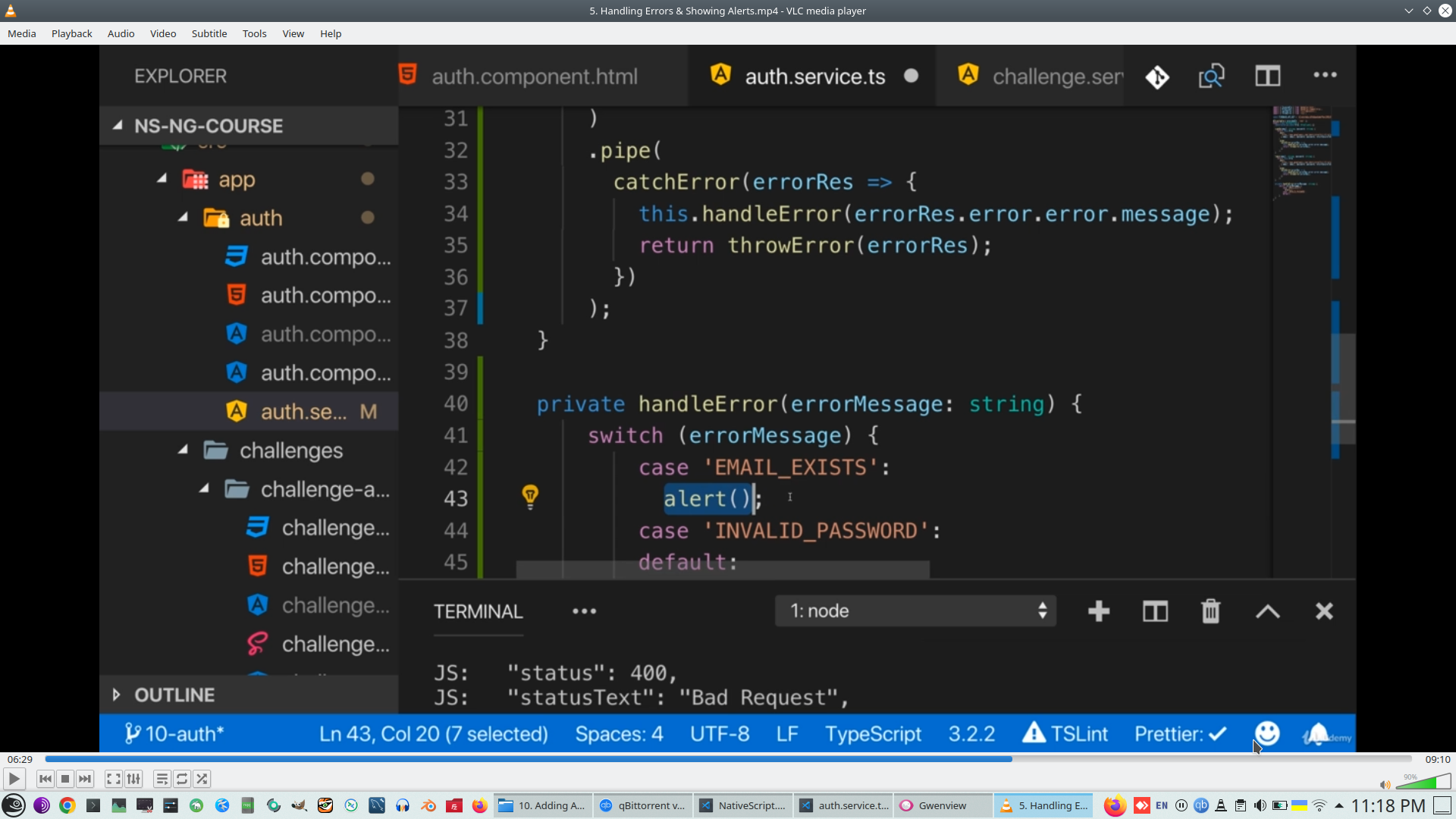Click the video seek progress bar
Image resolution: width=1456 pixels, height=819 pixels.
tap(728, 759)
